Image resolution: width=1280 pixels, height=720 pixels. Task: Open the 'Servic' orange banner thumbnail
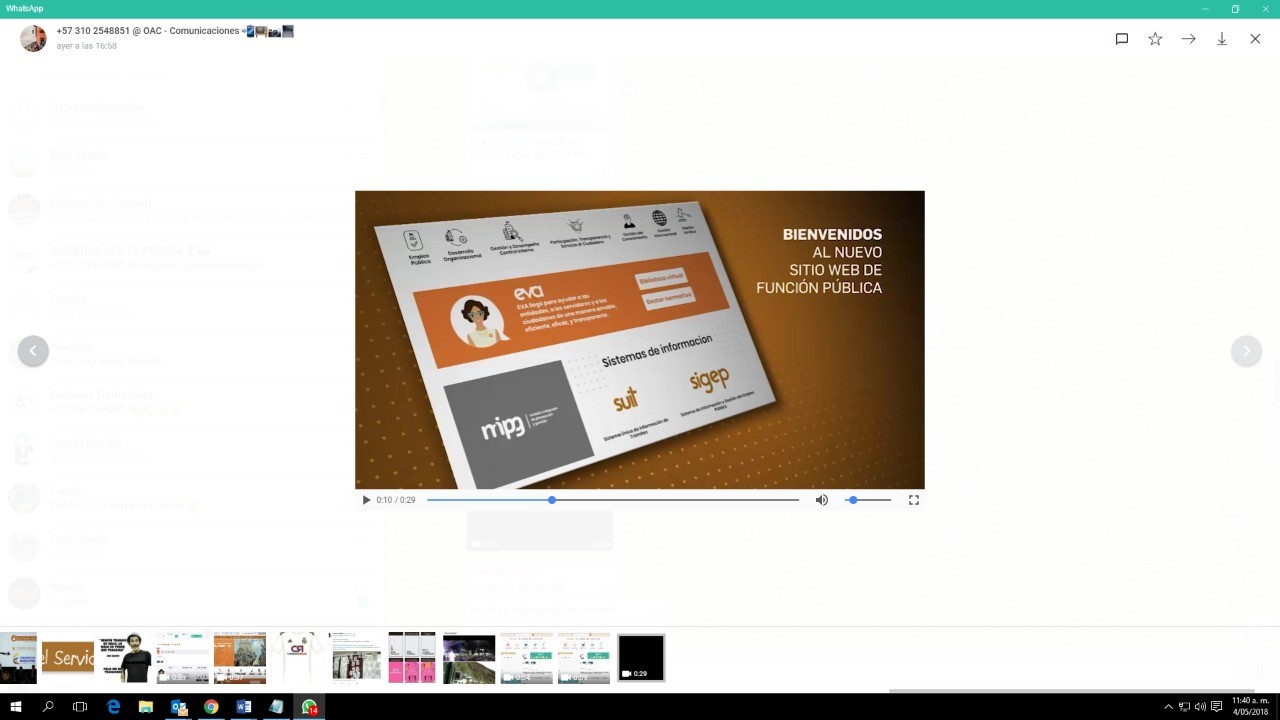pyautogui.click(x=68, y=658)
